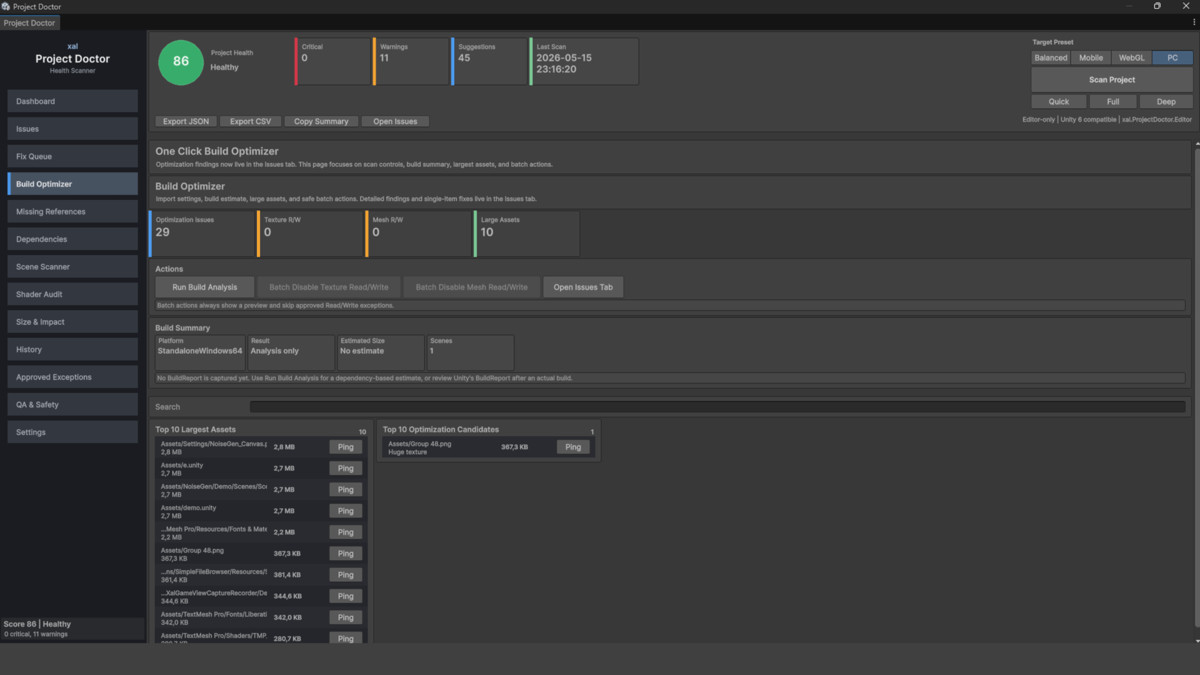Minimize the Project Doctor window
1200x675 pixels.
pyautogui.click(x=1129, y=6)
